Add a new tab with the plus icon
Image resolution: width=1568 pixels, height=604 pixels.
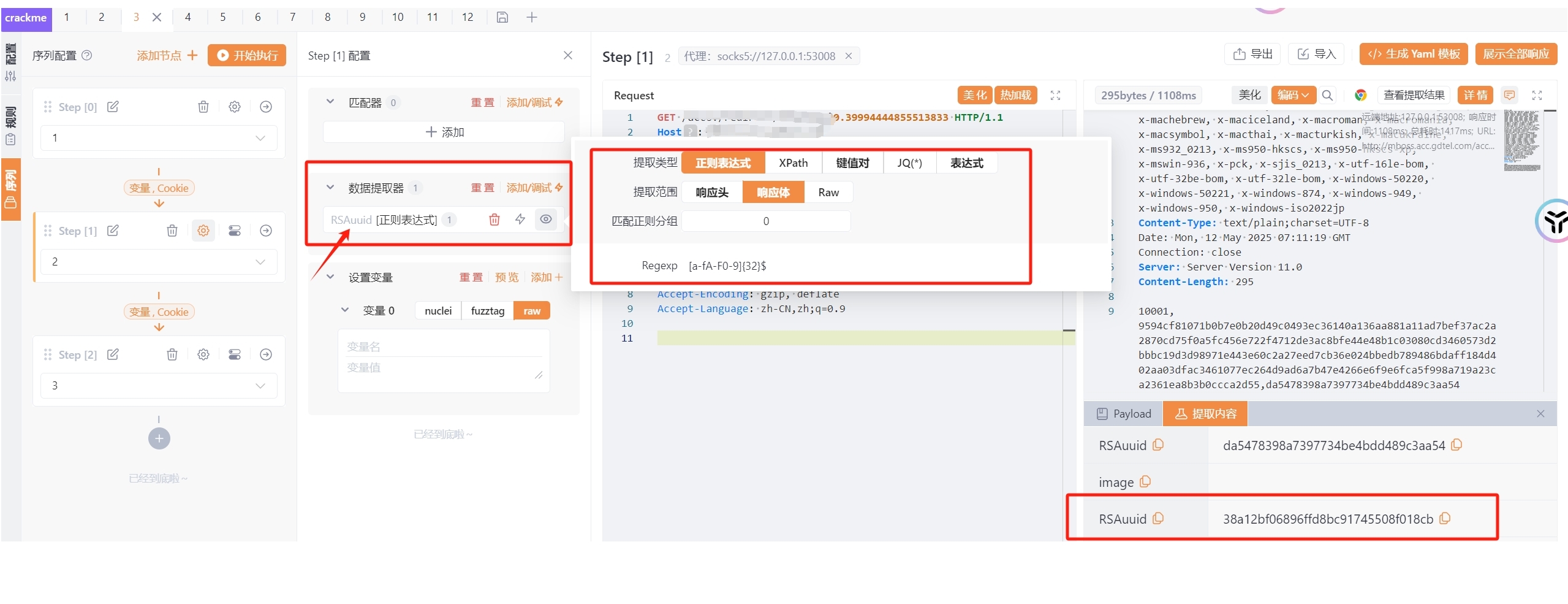[532, 17]
